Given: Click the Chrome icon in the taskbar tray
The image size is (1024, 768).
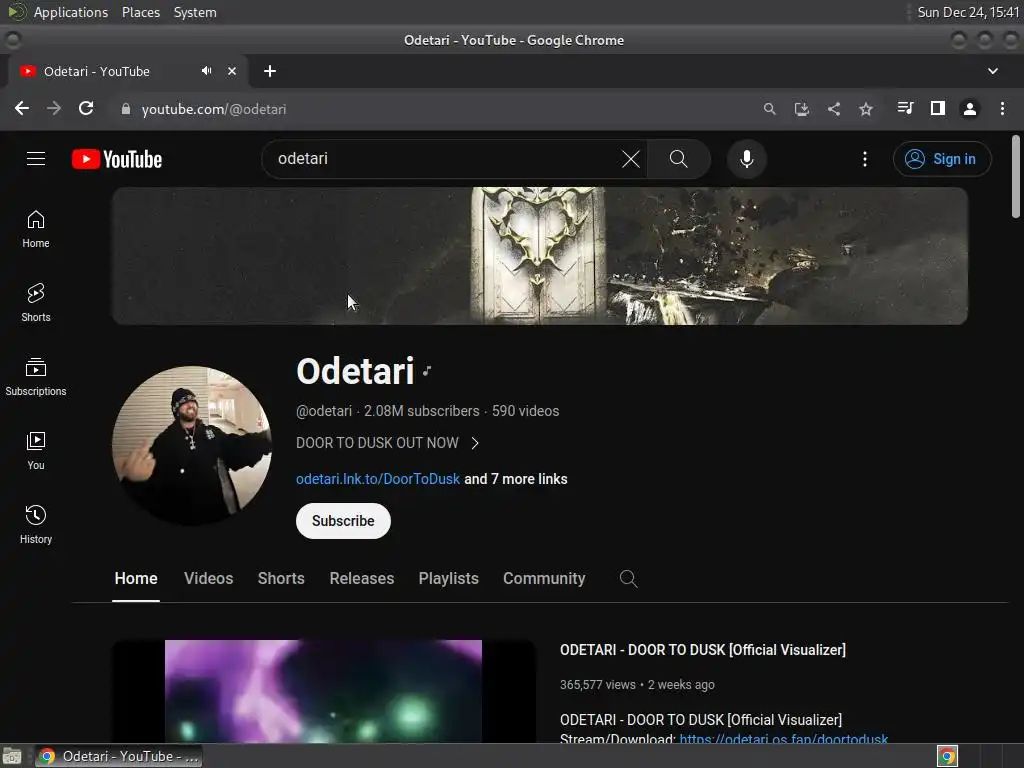Looking at the screenshot, I should (x=947, y=756).
